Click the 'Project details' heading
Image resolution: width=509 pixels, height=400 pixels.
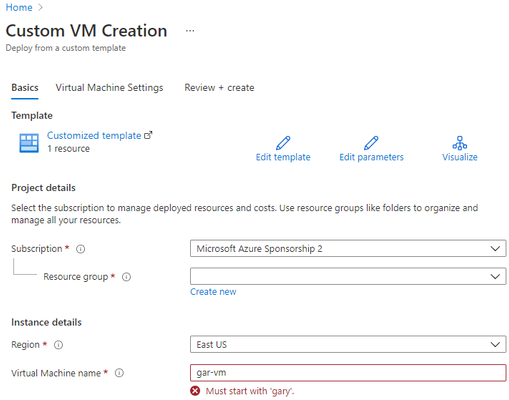(43, 188)
